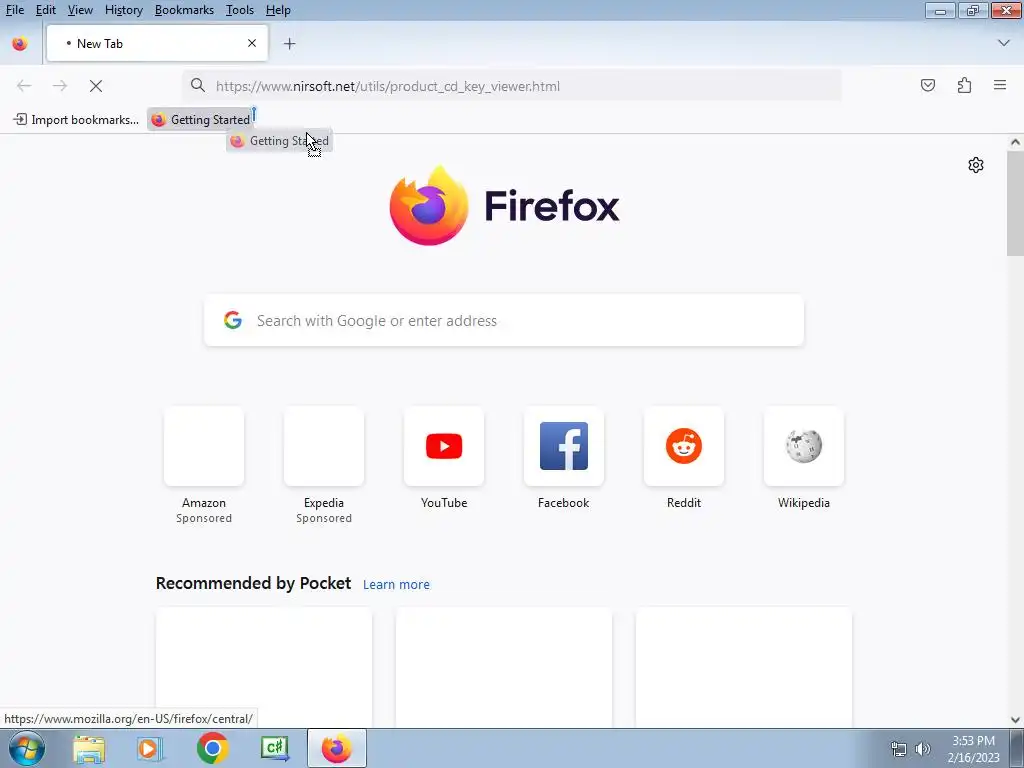Click the Firefox View pinned icon
Image resolution: width=1024 pixels, height=768 pixels.
coord(20,43)
